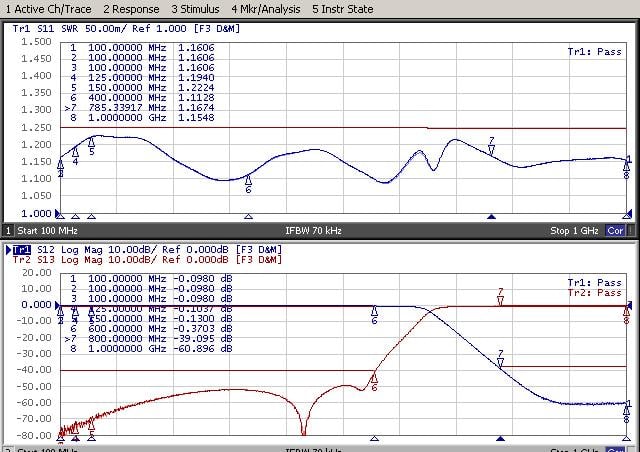Select marker 6 on the SWR trace

[248, 184]
